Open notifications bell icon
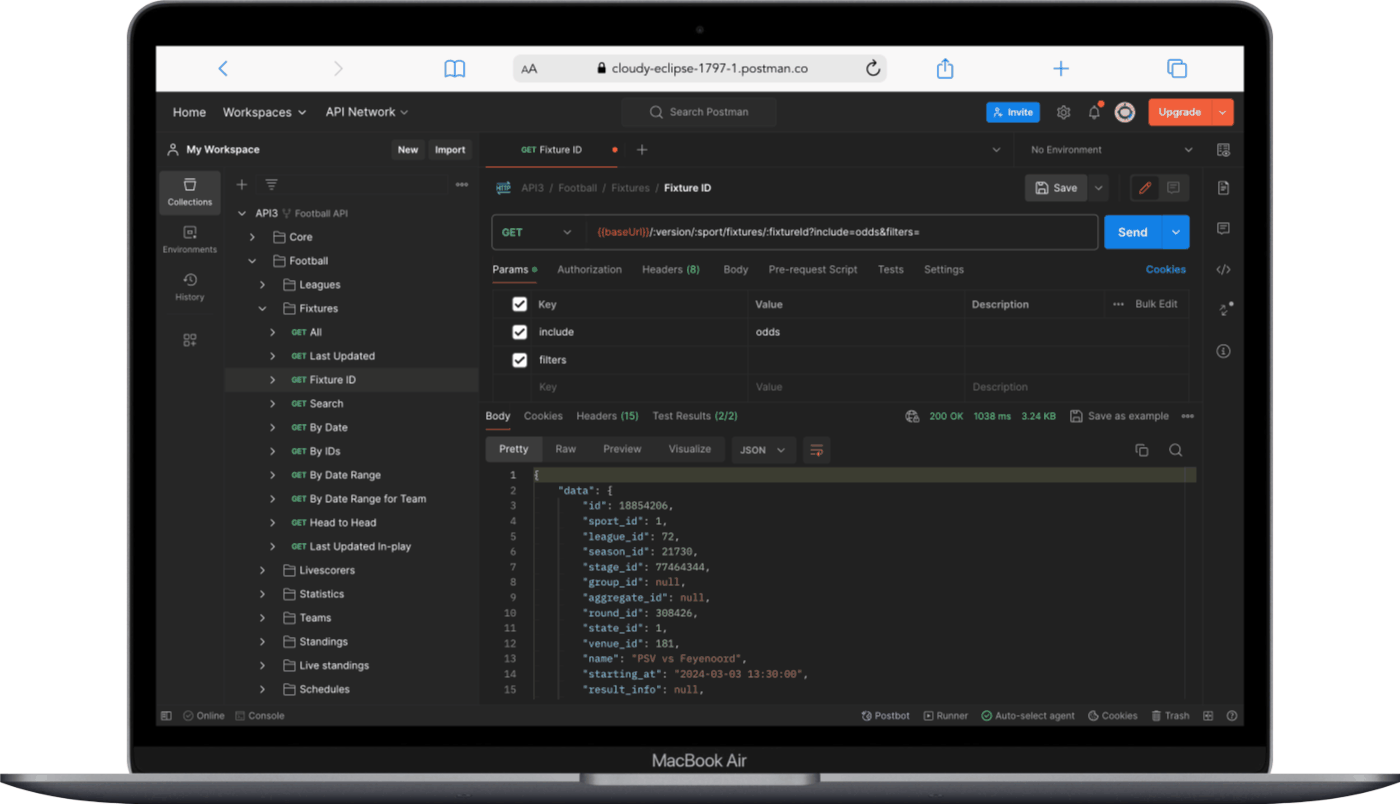 [x=1094, y=112]
